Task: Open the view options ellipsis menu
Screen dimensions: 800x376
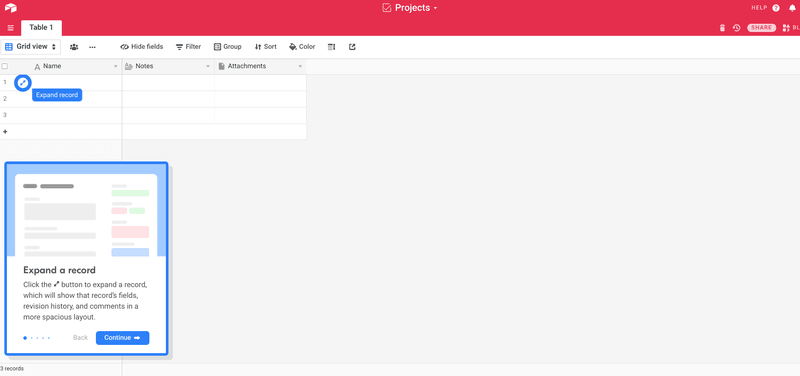Action: [x=92, y=47]
